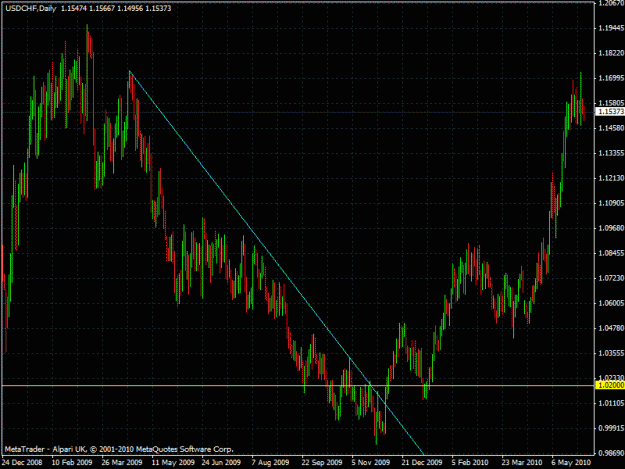The width and height of the screenshot is (625, 469).
Task: Click the 26 Mar 2009 date label
Action: [x=122, y=463]
